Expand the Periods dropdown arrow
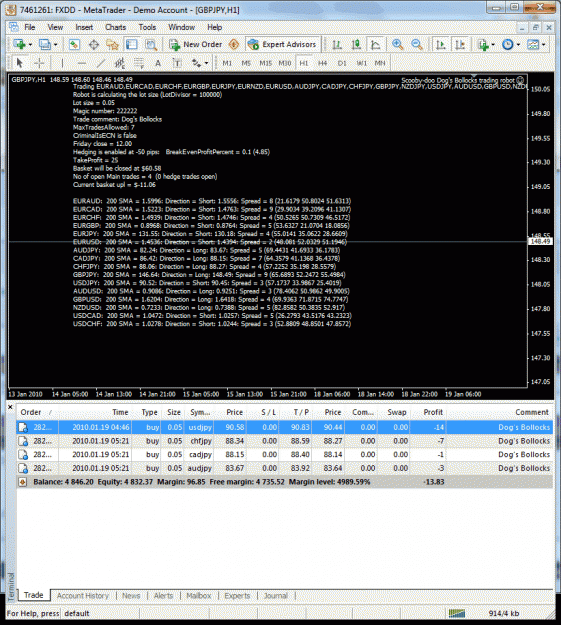This screenshot has width=561, height=625. 518,45
